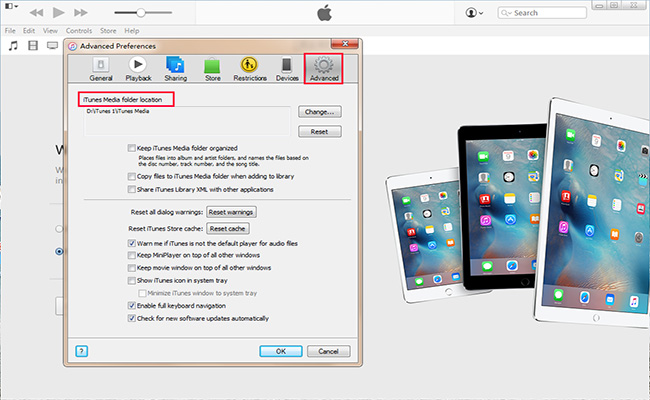Click the Play button in iTunes
650x400 pixels.
(58, 12)
